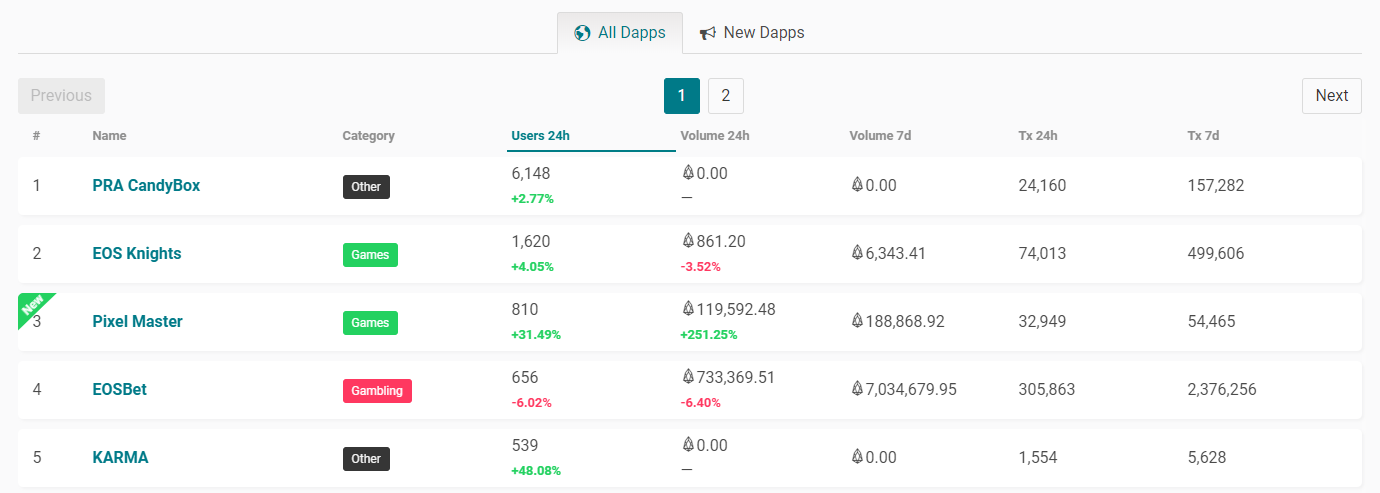Viewport: 1380px width, 493px height.
Task: Sort by Volume 24h column header
Action: tap(715, 136)
